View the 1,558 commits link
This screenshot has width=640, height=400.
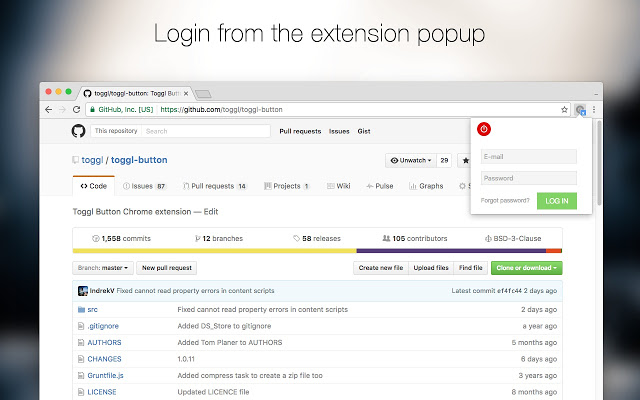(122, 238)
